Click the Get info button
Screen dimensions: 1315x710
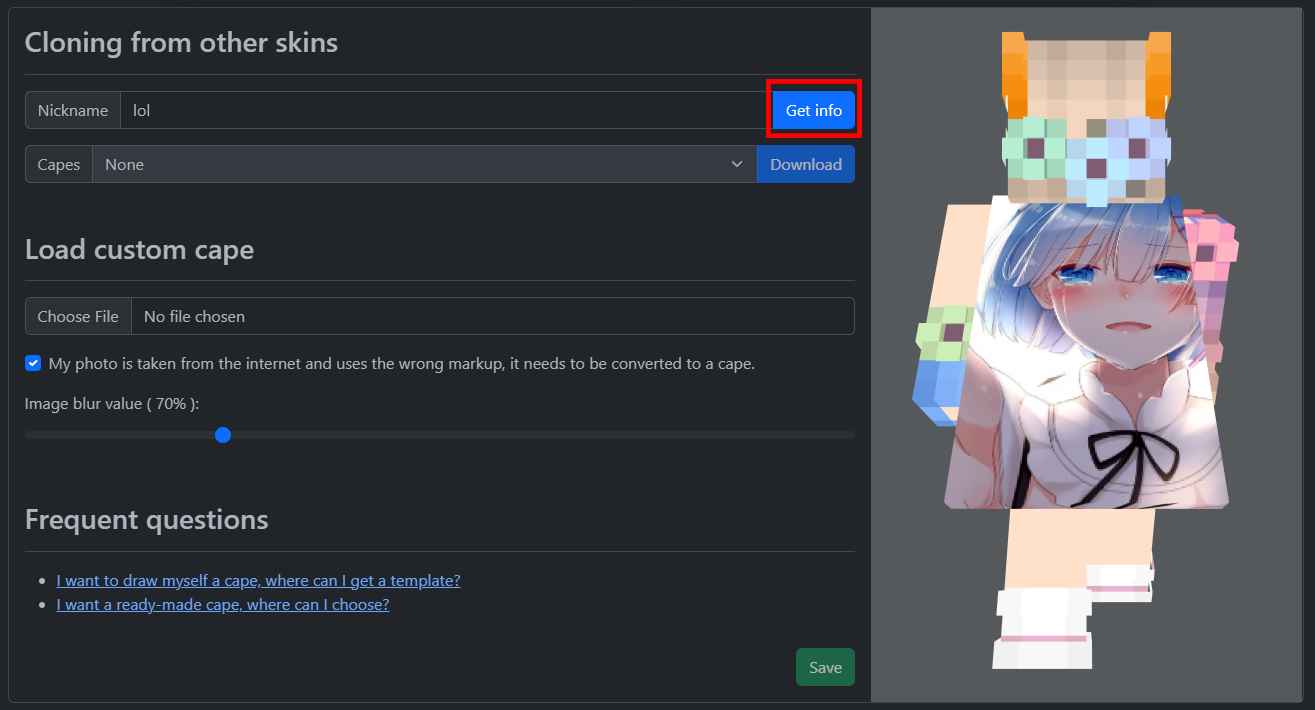pos(813,110)
